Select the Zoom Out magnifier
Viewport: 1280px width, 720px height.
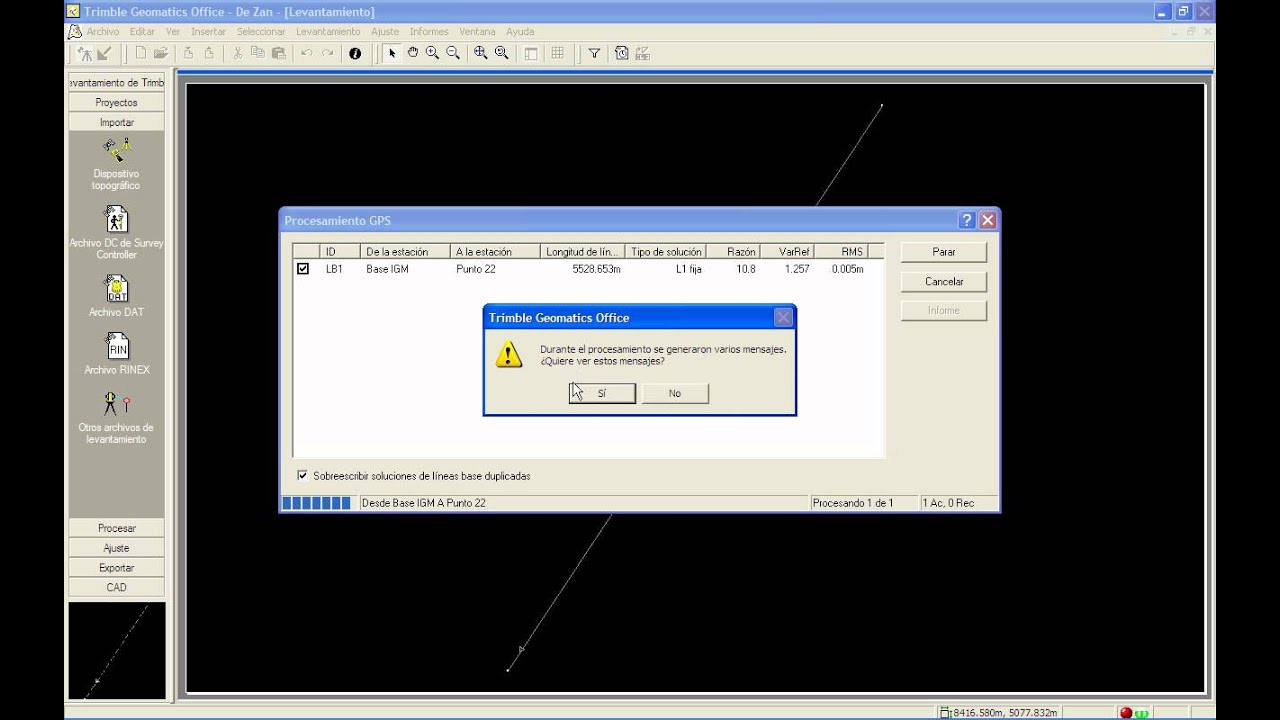[453, 53]
